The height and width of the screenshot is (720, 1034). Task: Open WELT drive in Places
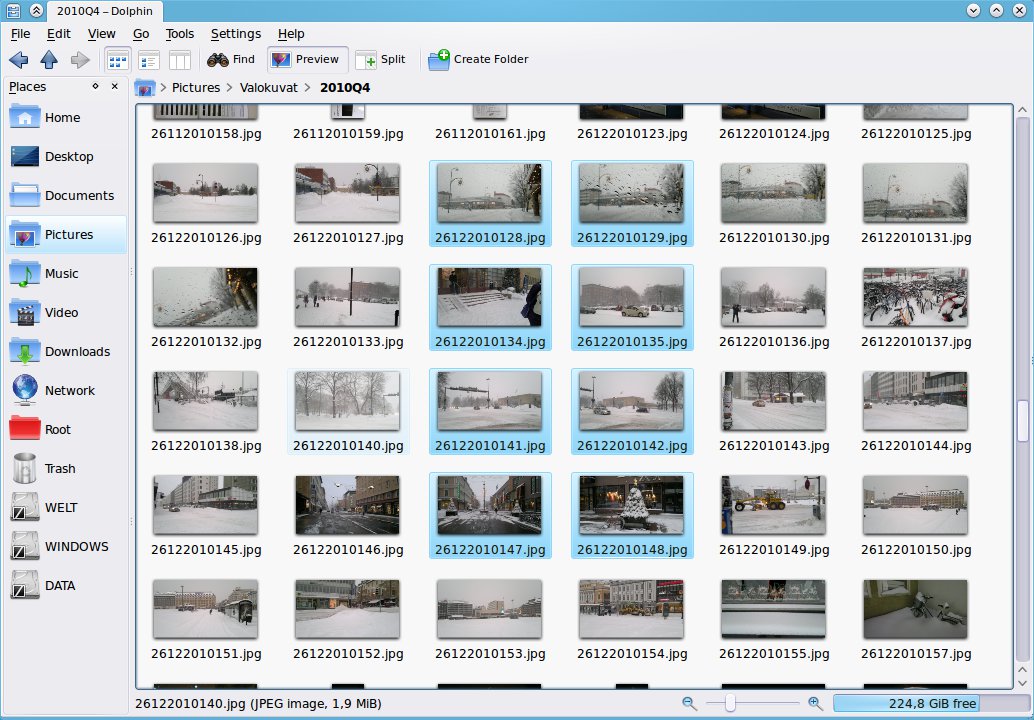tap(66, 508)
